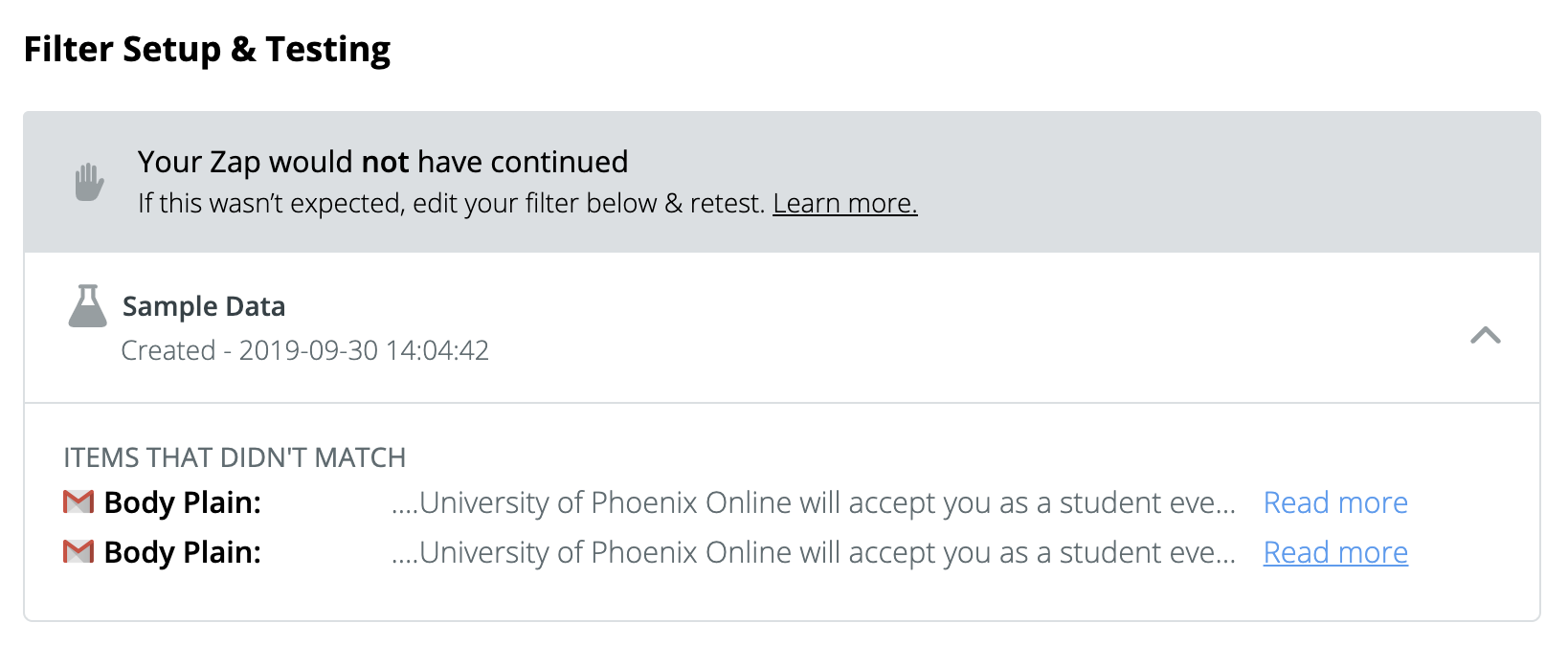Click the ITEMS THAT DIDN'T MATCH header
The image size is (1568, 645).
(235, 457)
